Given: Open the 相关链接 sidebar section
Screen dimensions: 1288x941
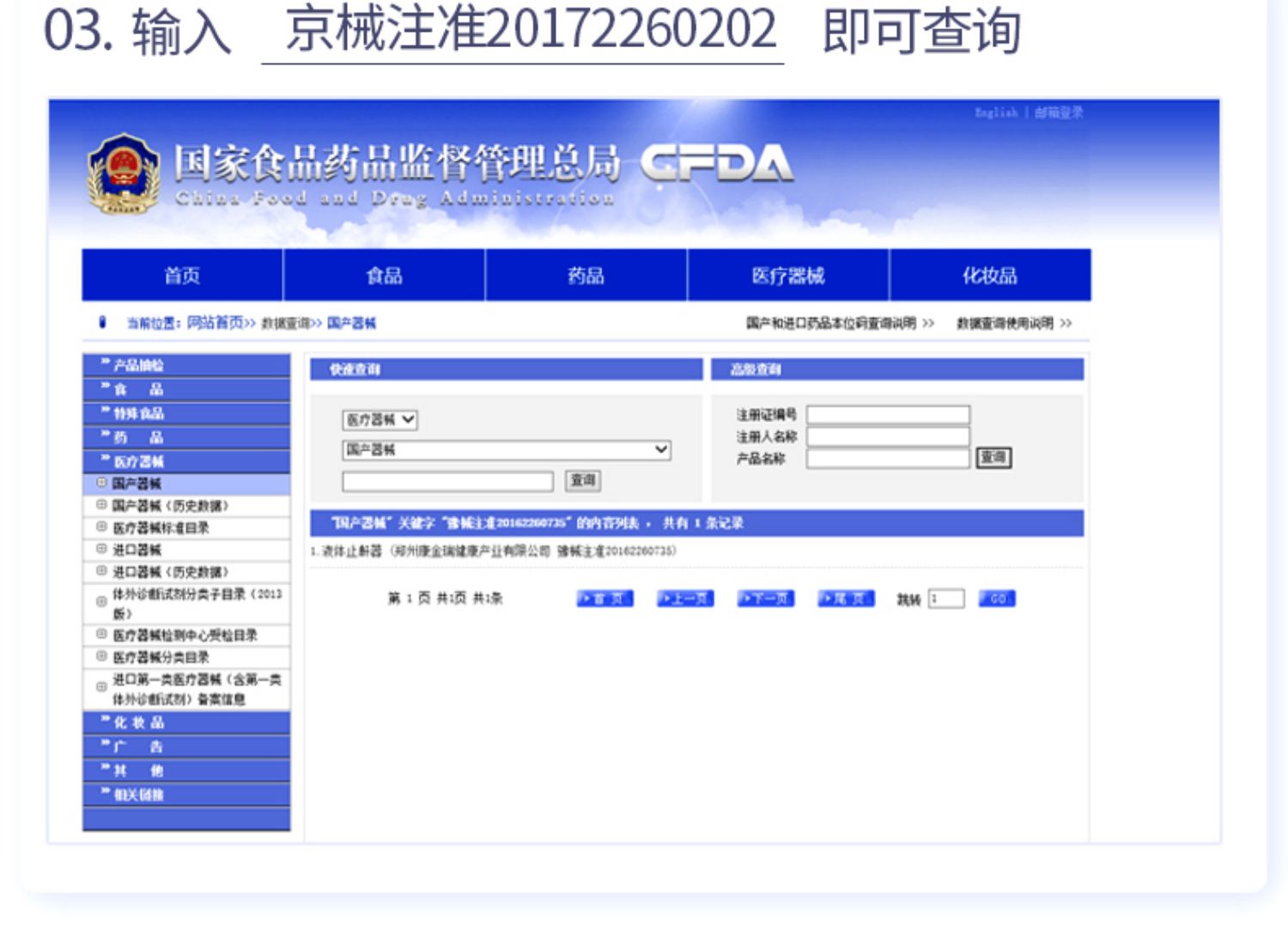Looking at the screenshot, I should coord(186,794).
